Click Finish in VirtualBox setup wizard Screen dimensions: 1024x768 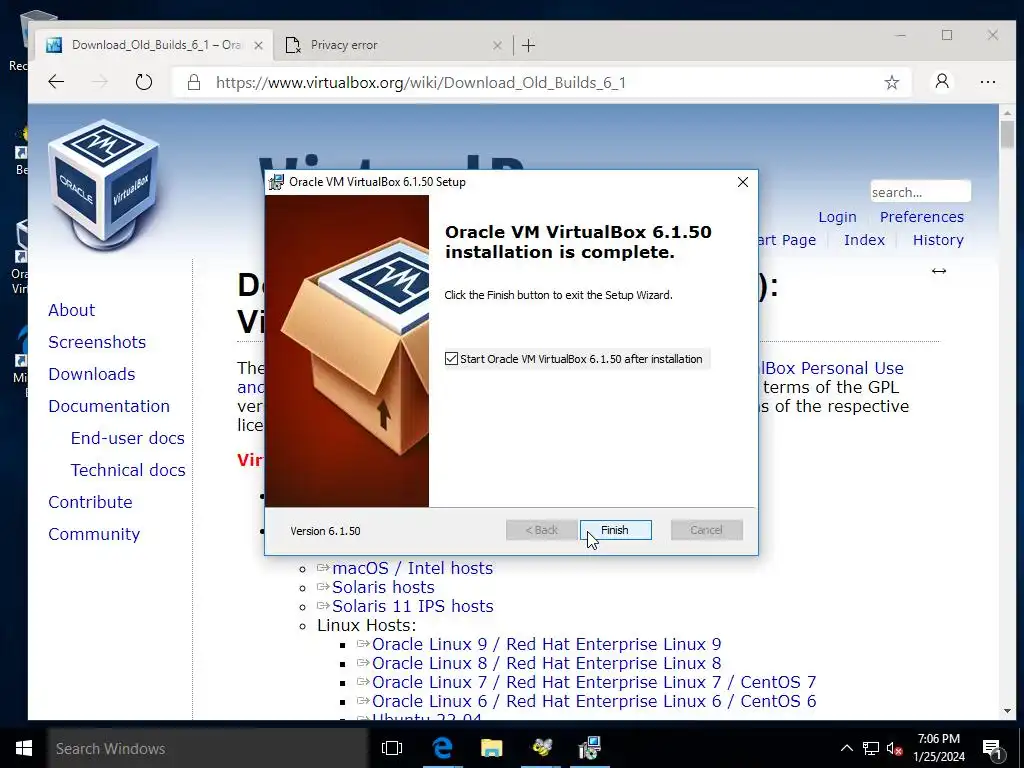pos(615,530)
